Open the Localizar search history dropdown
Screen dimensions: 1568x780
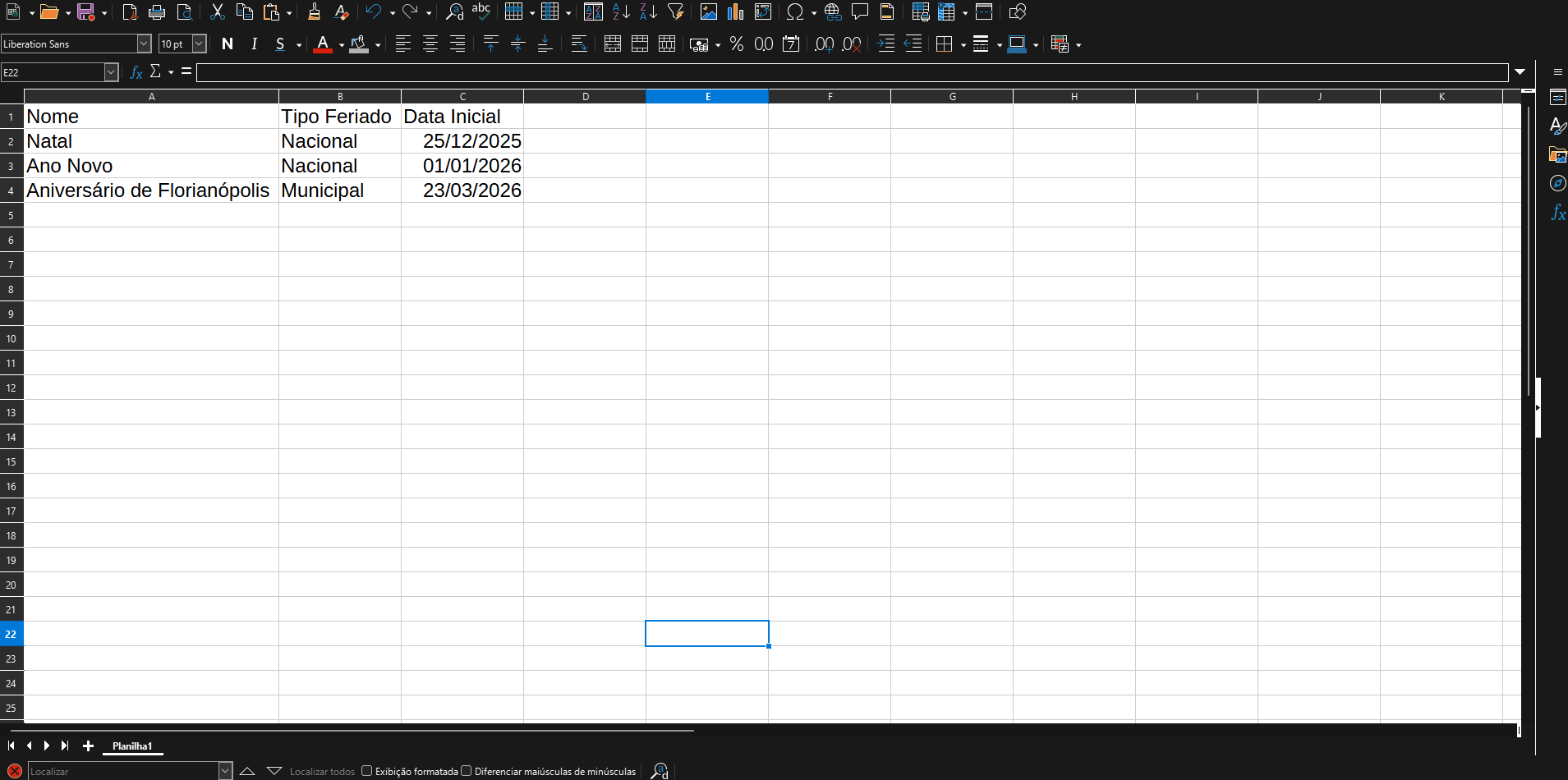[x=226, y=771]
